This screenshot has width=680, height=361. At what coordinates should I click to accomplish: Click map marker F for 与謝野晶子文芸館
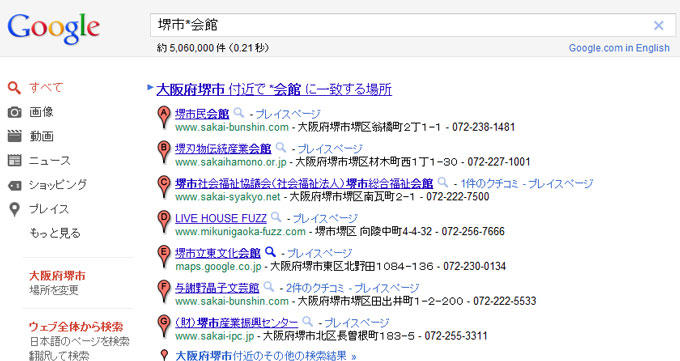(x=163, y=291)
